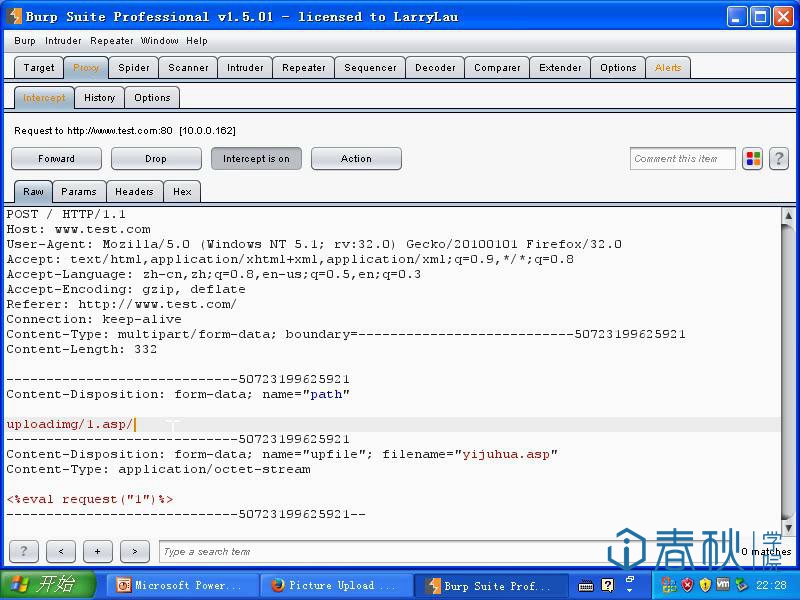Click the taskbar help question mark icon

point(608,585)
